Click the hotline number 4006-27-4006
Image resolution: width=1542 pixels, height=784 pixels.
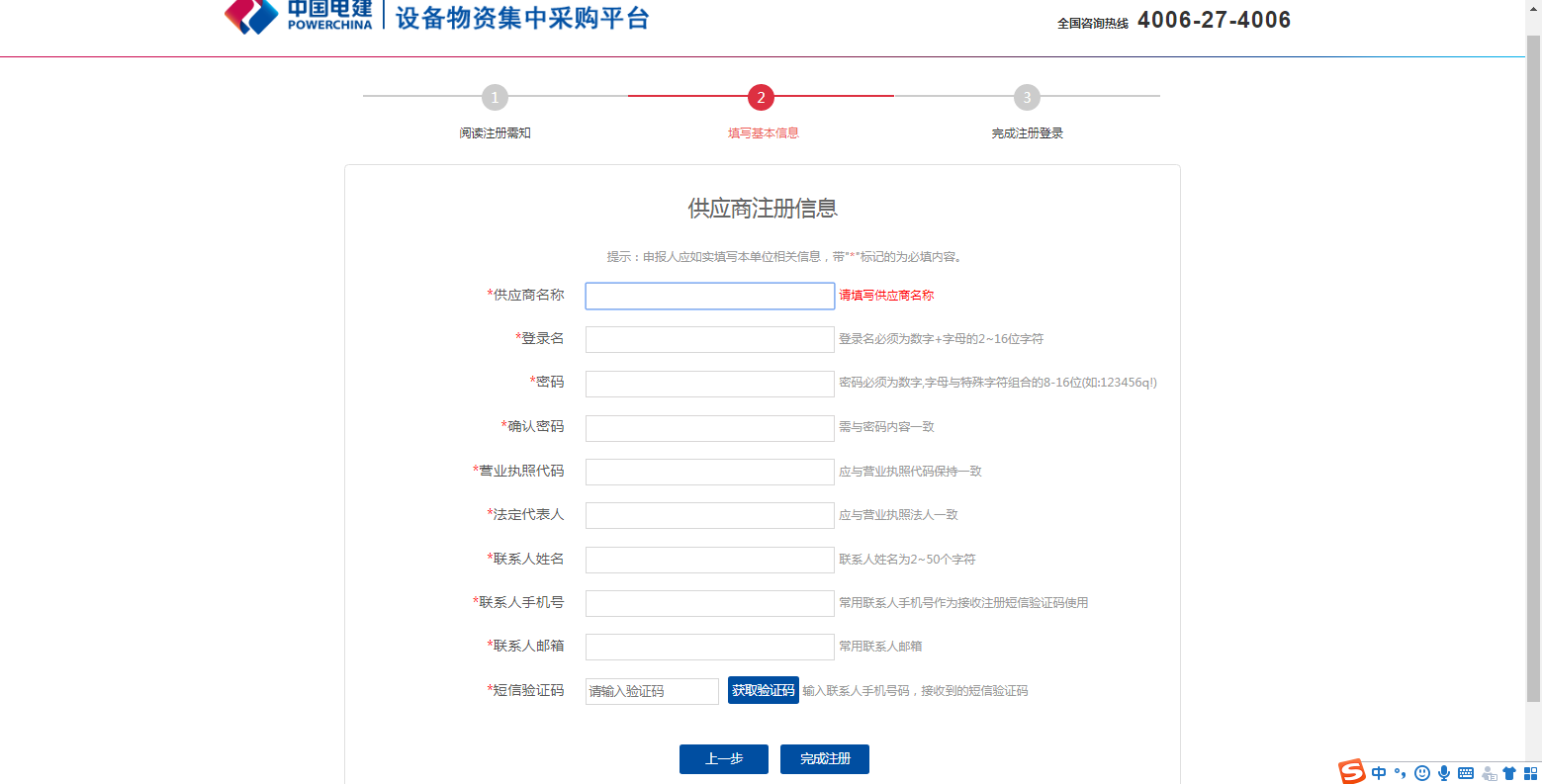click(1215, 20)
